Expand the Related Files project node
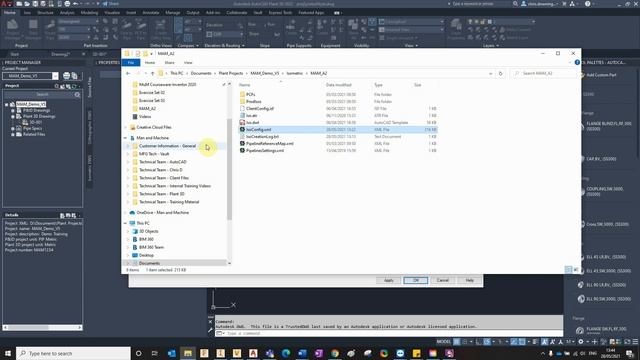This screenshot has width=640, height=360. point(13,134)
